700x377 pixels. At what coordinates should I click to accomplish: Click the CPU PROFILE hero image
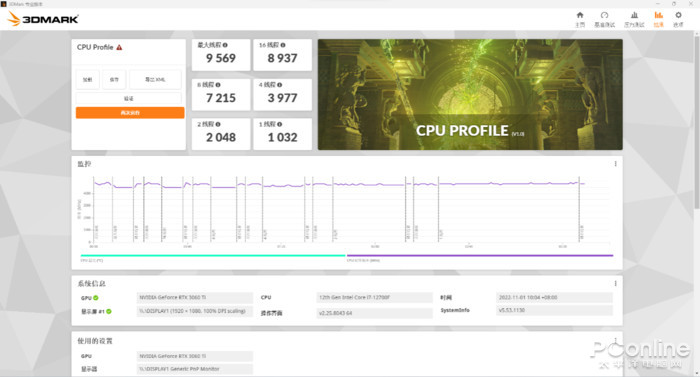[470, 94]
